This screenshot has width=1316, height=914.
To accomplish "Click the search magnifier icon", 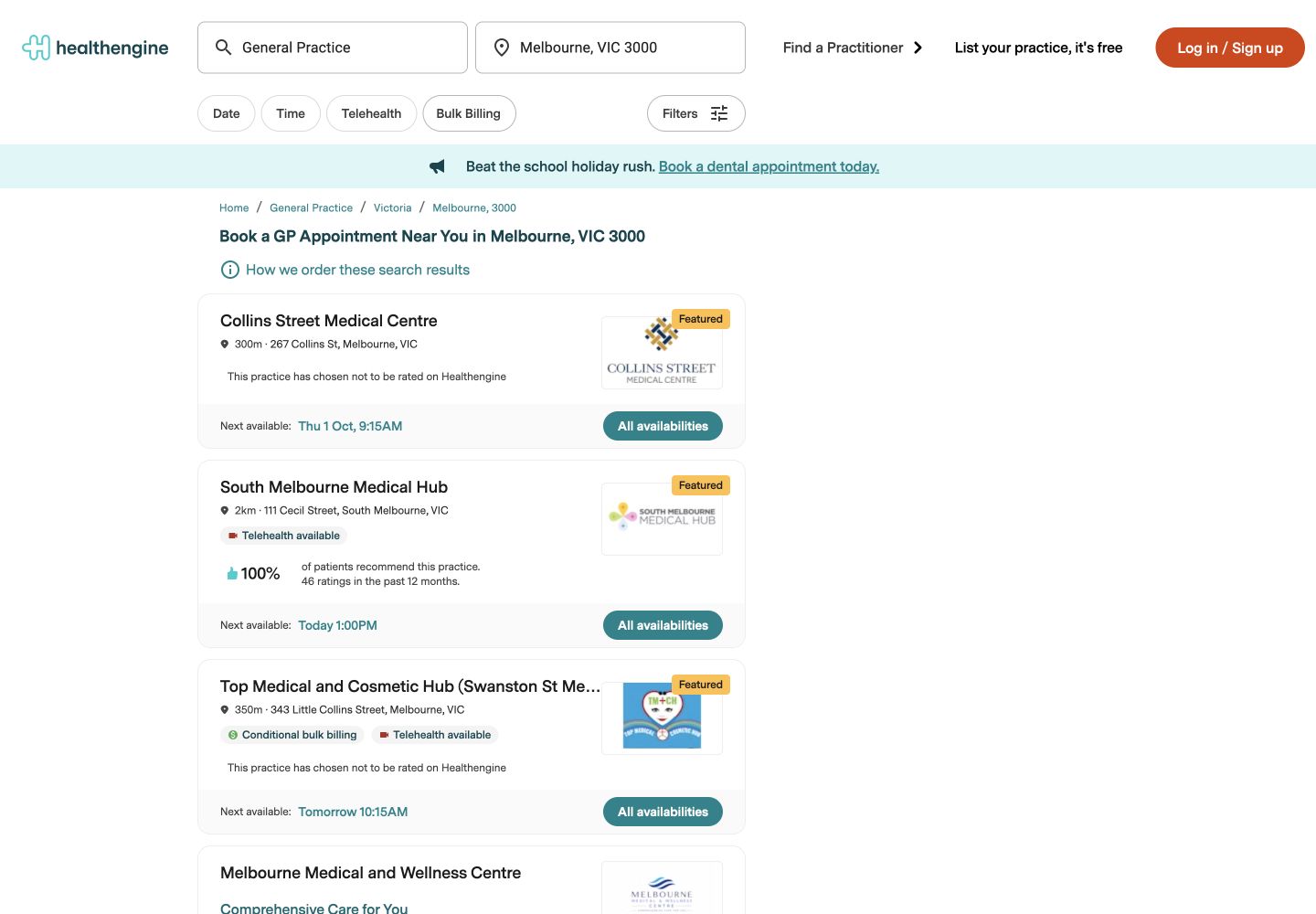I will [223, 48].
